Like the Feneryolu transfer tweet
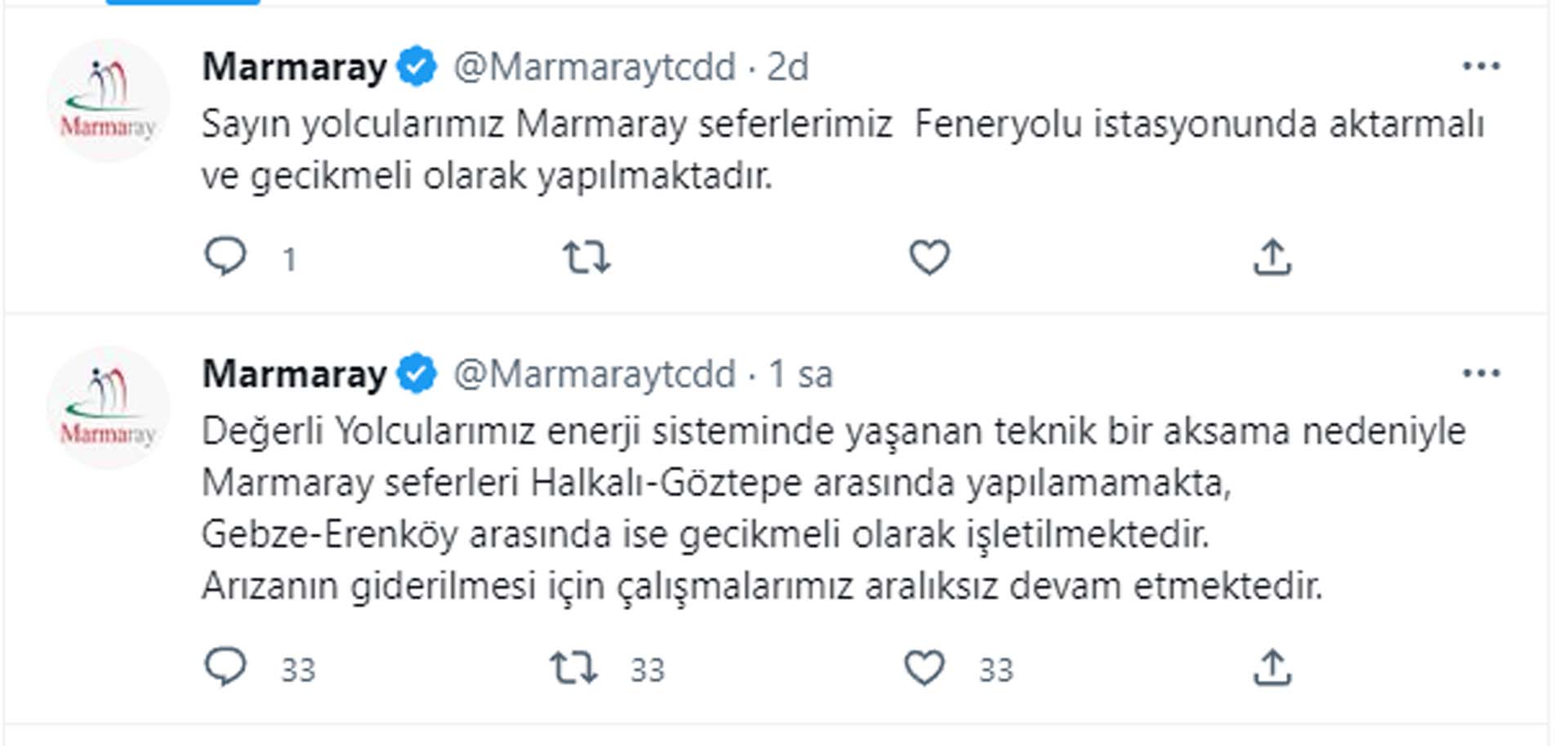The height and width of the screenshot is (746, 1568). click(x=929, y=257)
